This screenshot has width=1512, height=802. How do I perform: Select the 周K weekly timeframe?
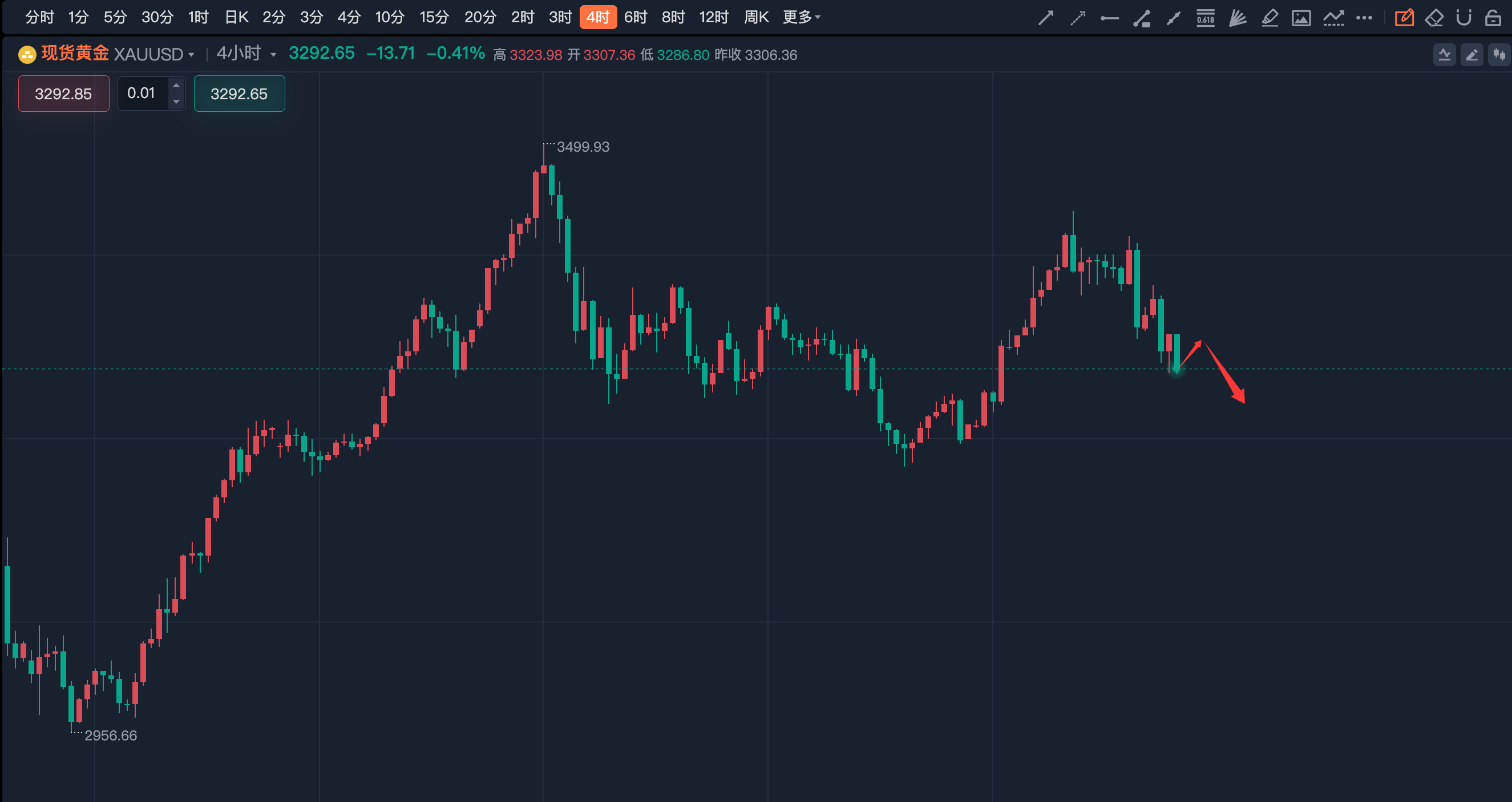pyautogui.click(x=756, y=18)
